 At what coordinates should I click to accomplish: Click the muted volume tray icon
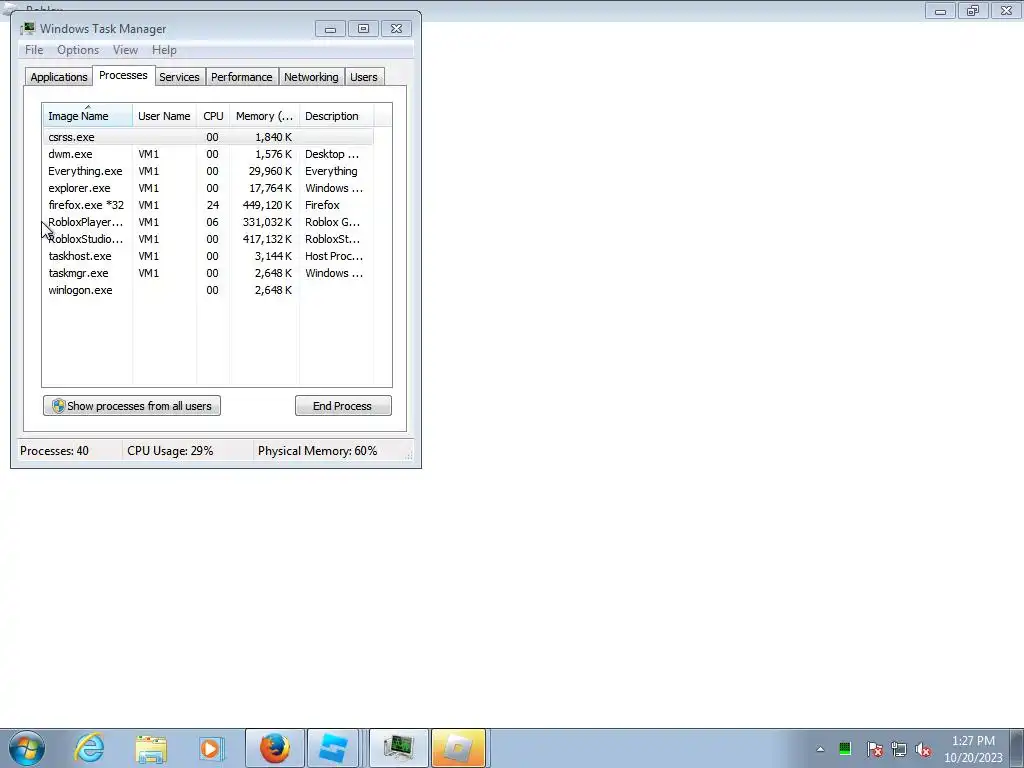coord(923,749)
